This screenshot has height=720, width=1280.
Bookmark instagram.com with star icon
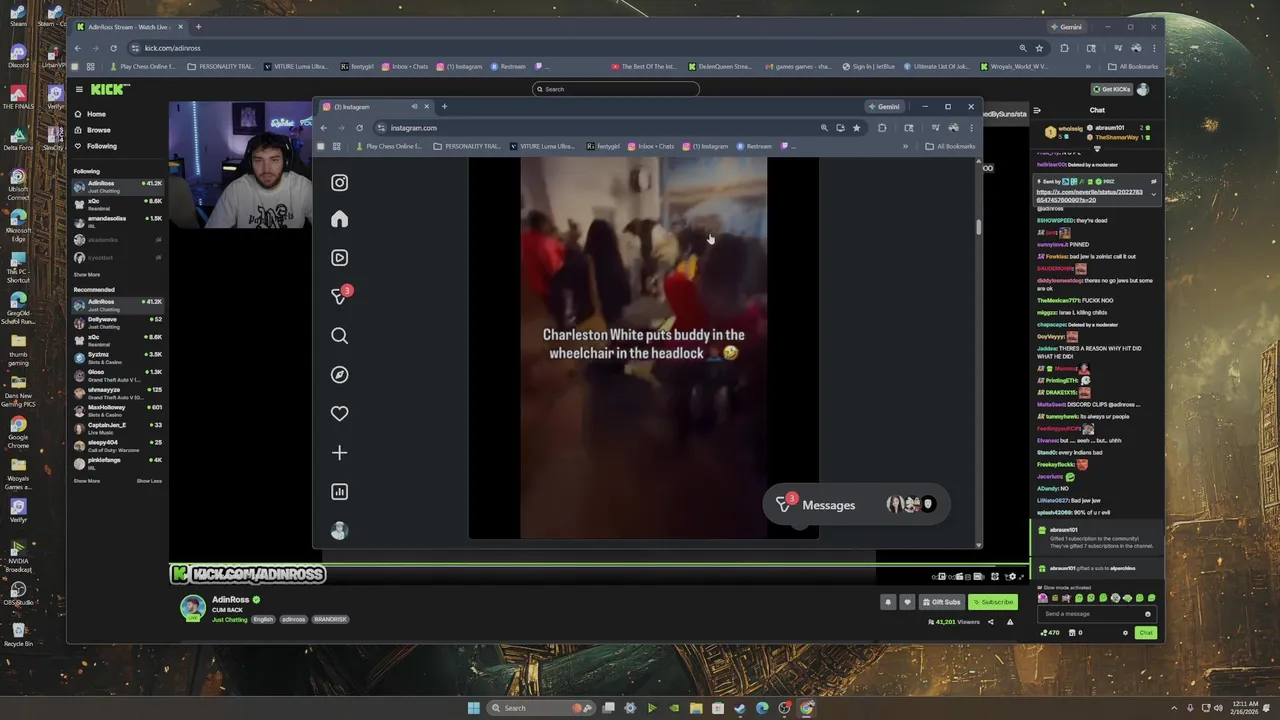click(x=856, y=128)
